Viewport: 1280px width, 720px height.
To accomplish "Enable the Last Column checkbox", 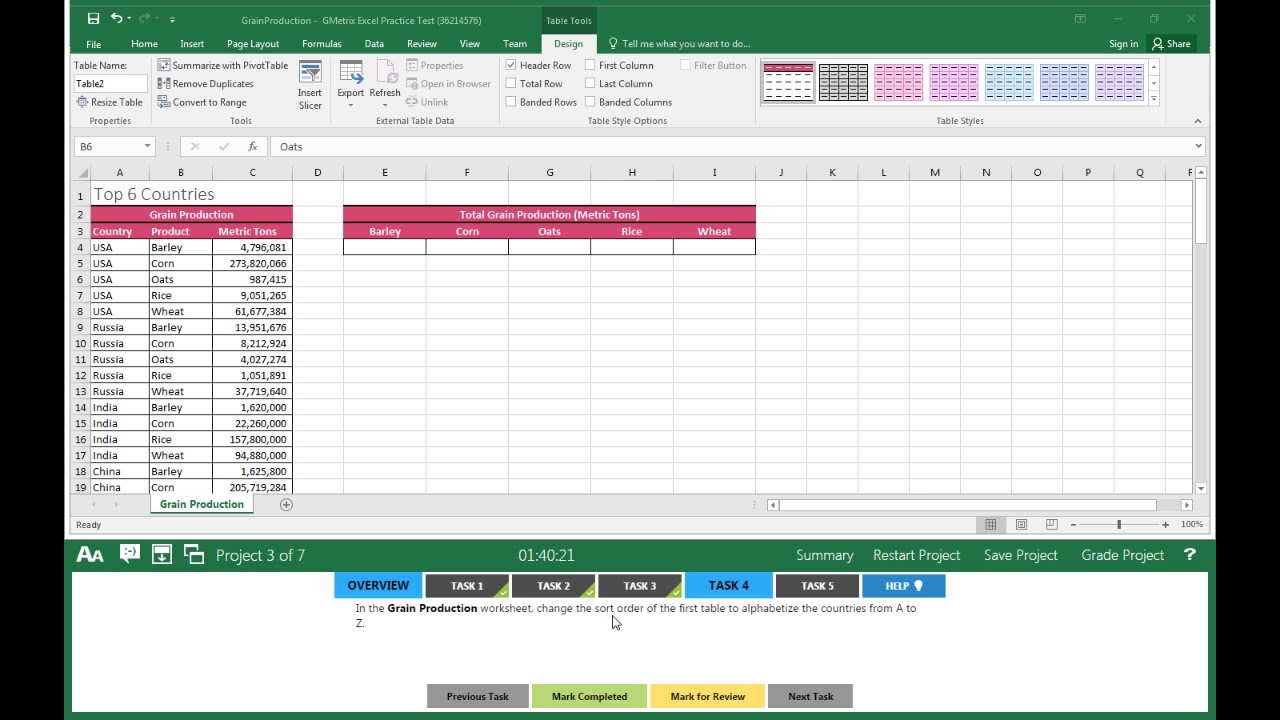I will (590, 84).
